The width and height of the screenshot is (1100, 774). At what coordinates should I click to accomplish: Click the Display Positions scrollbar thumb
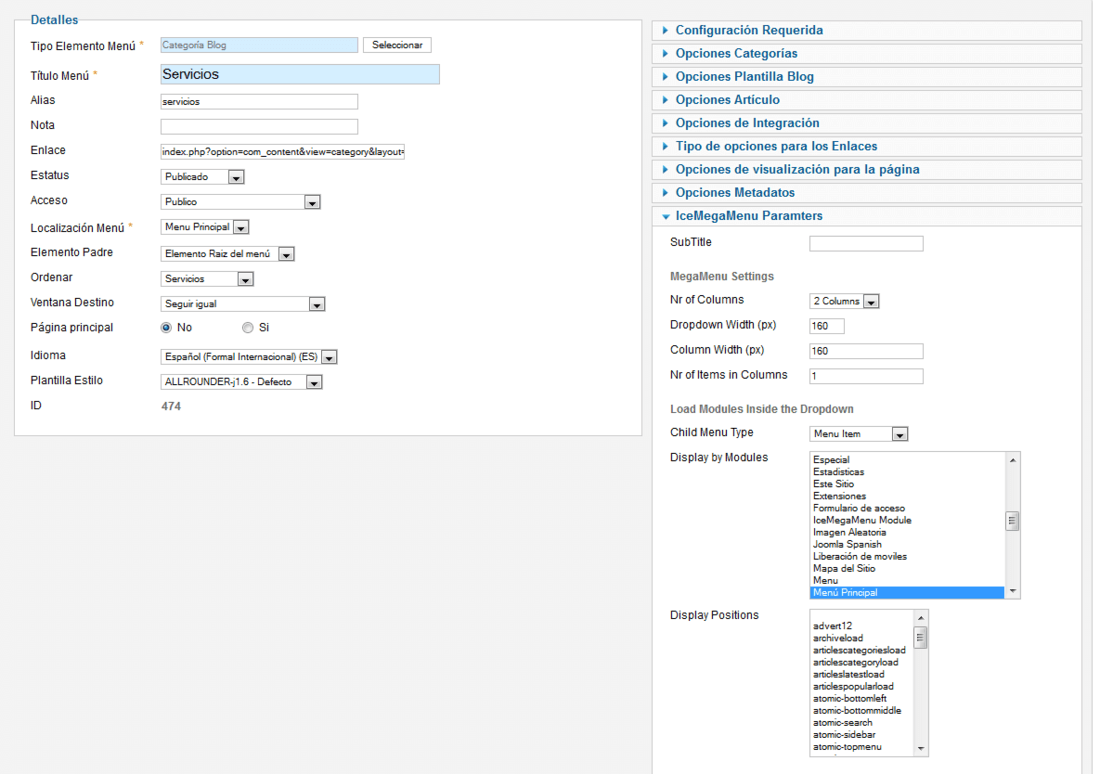coord(920,638)
